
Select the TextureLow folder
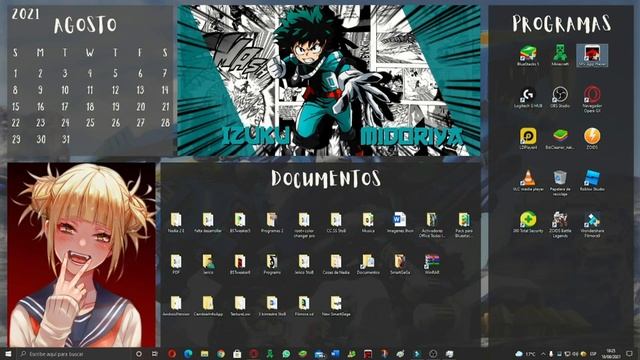point(240,306)
